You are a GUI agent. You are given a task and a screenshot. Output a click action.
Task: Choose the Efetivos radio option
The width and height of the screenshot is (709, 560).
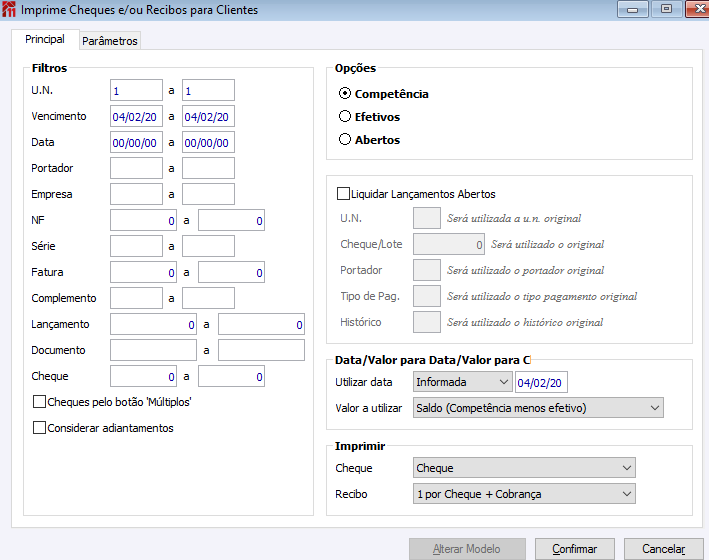[346, 117]
